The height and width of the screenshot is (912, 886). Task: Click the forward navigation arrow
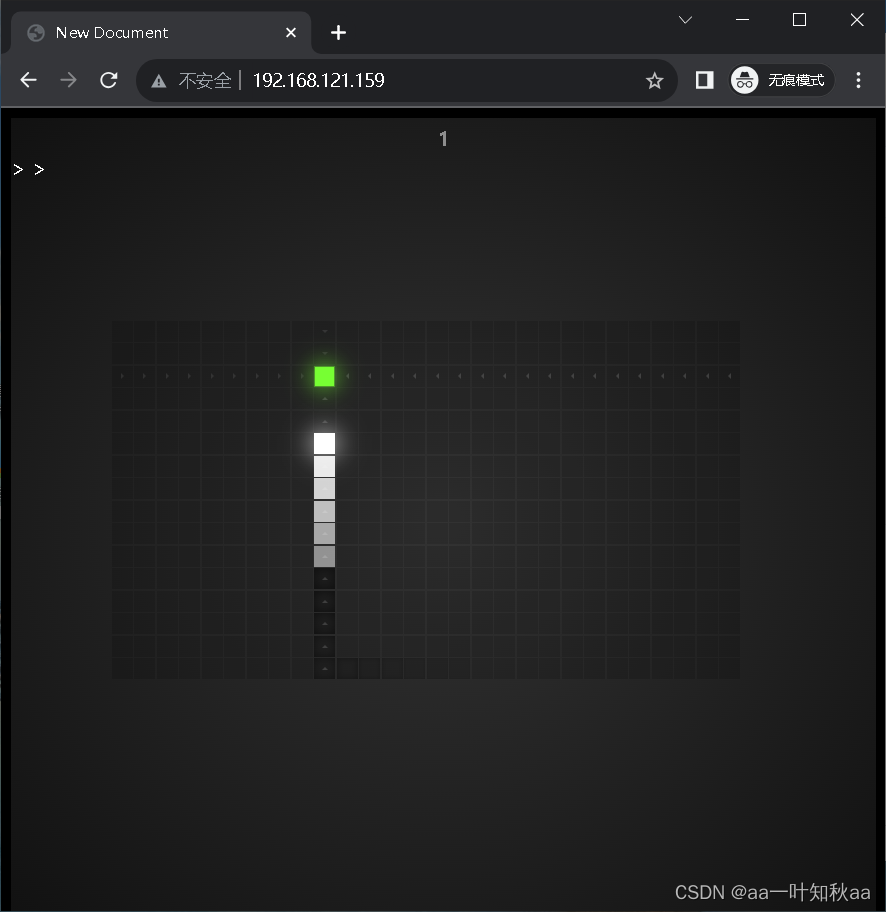pos(69,80)
